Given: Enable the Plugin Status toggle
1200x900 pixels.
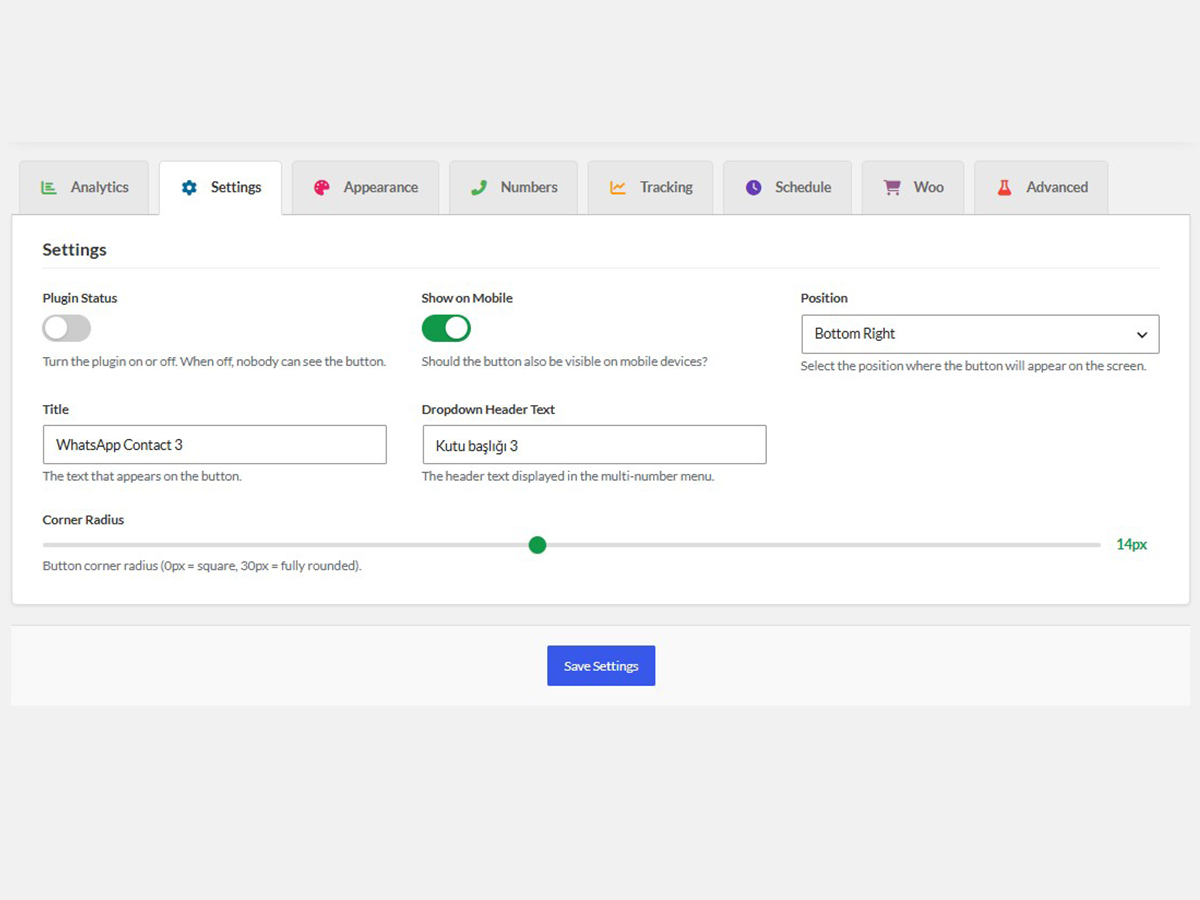Looking at the screenshot, I should coord(66,328).
